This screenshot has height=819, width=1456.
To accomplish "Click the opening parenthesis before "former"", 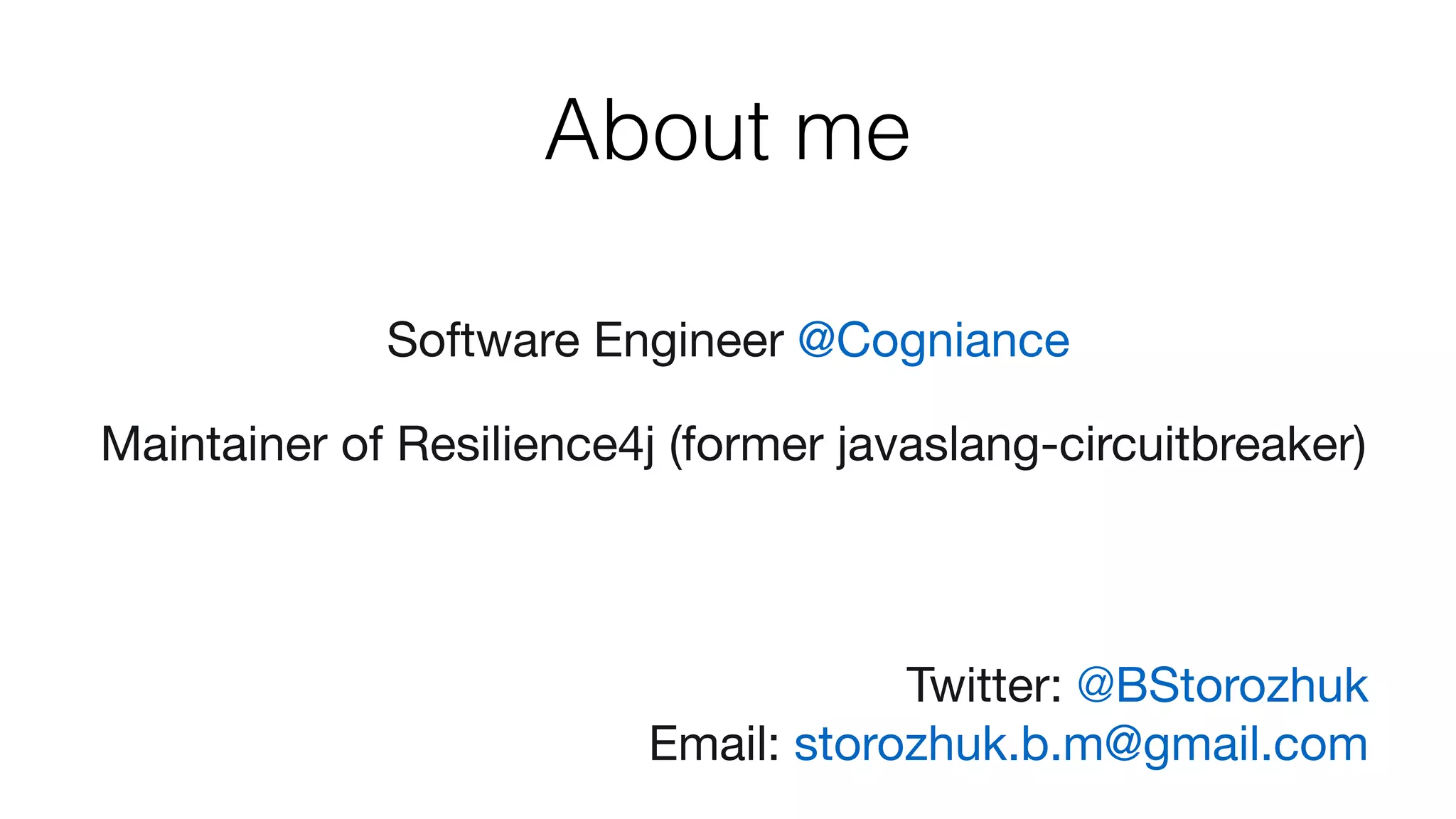I will click(x=676, y=446).
